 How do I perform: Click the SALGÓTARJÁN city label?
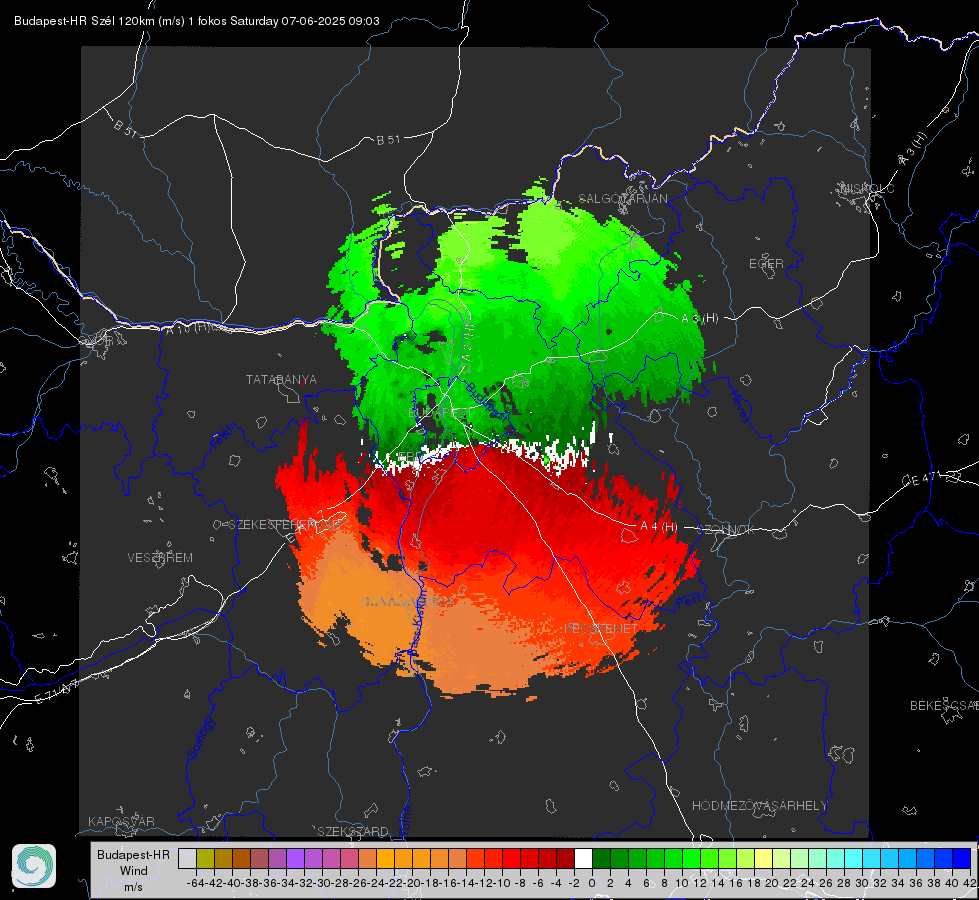[x=622, y=199]
